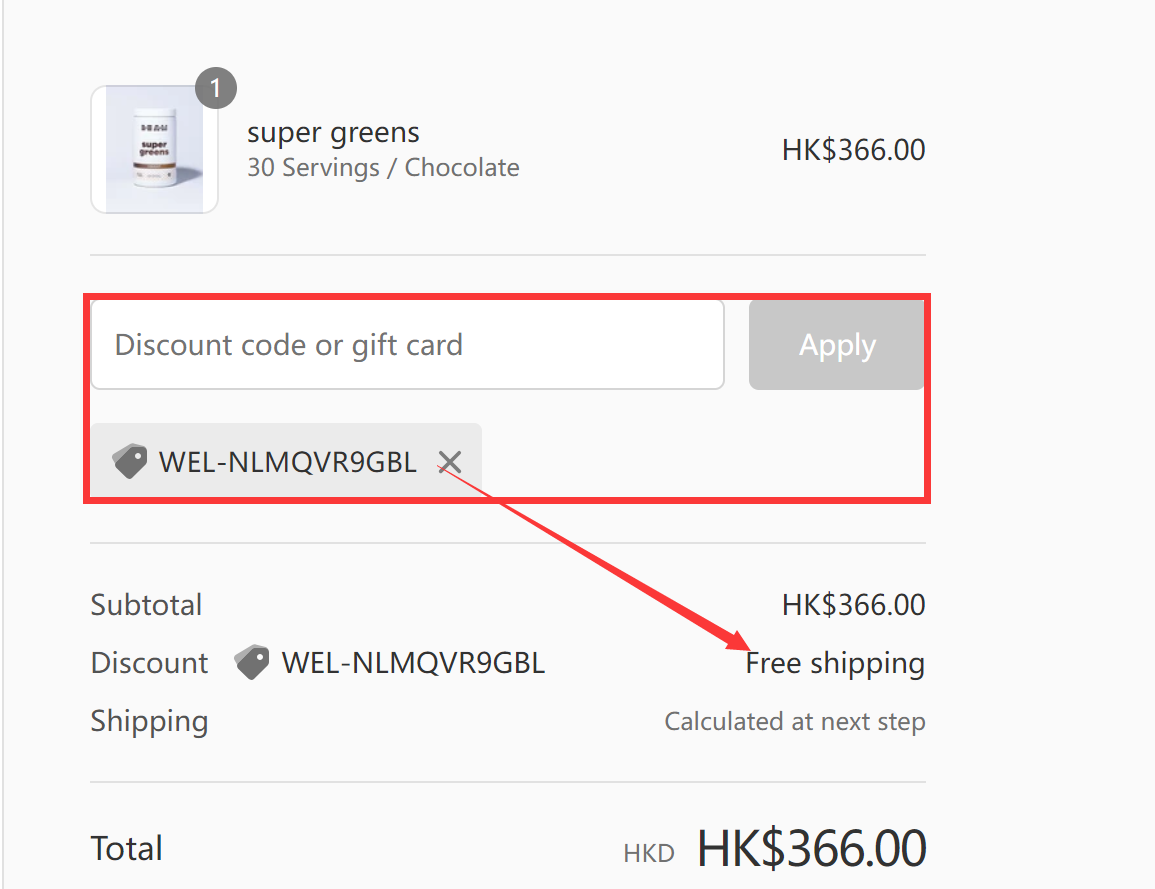Click the quantity badge showing 1

(216, 88)
